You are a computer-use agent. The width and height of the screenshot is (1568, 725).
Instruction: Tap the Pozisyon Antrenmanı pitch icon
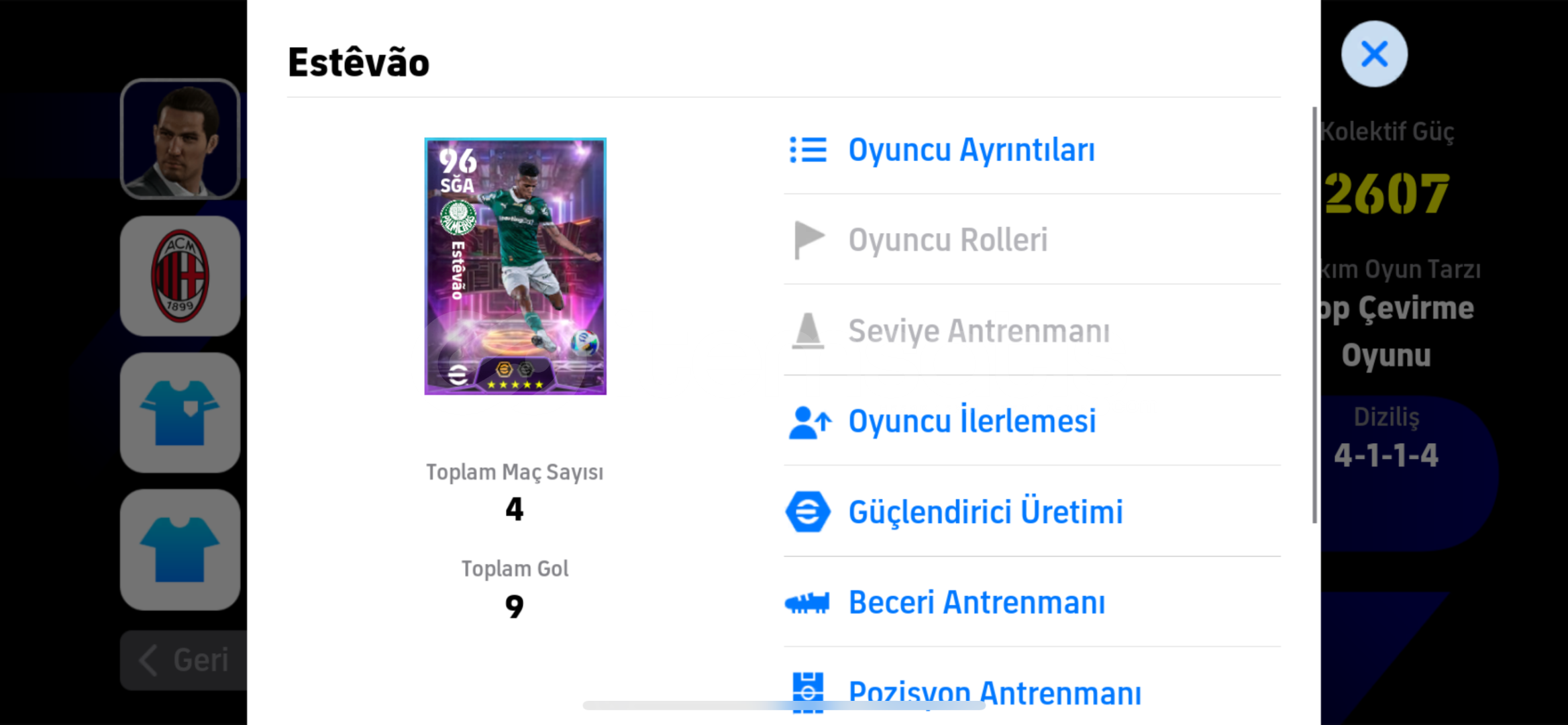pyautogui.click(x=808, y=692)
